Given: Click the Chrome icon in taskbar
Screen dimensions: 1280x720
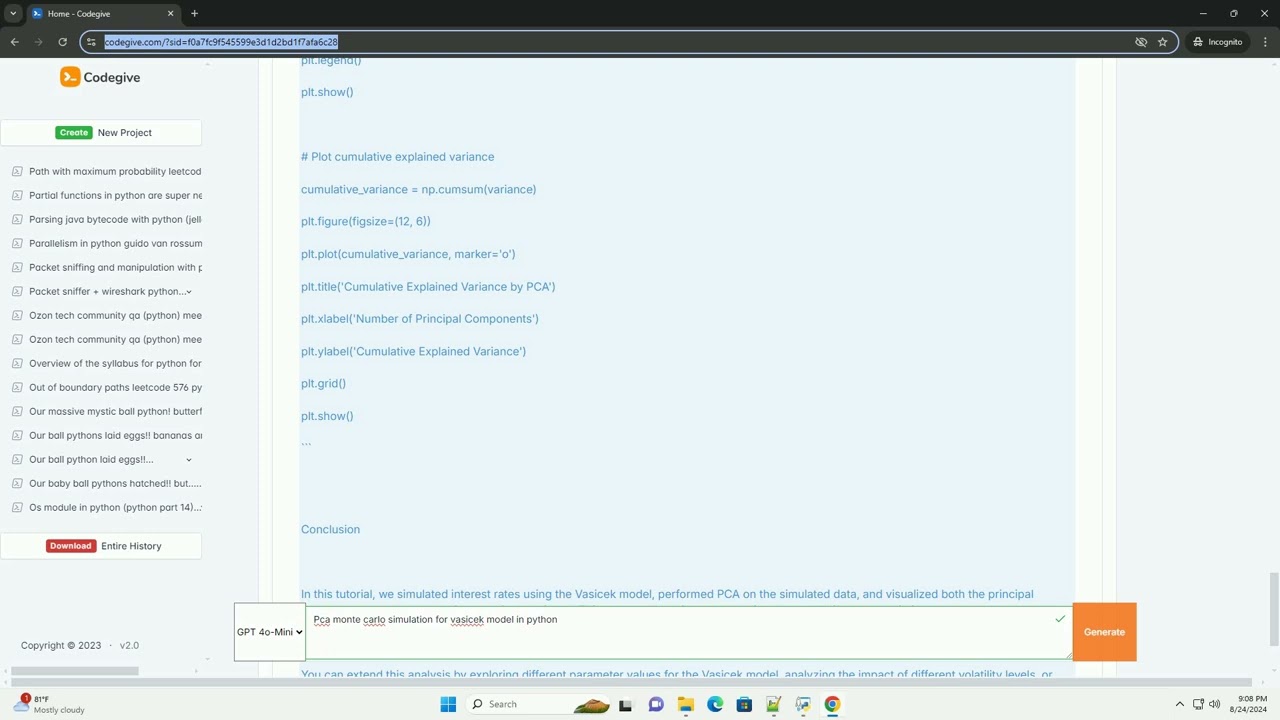Looking at the screenshot, I should point(832,704).
